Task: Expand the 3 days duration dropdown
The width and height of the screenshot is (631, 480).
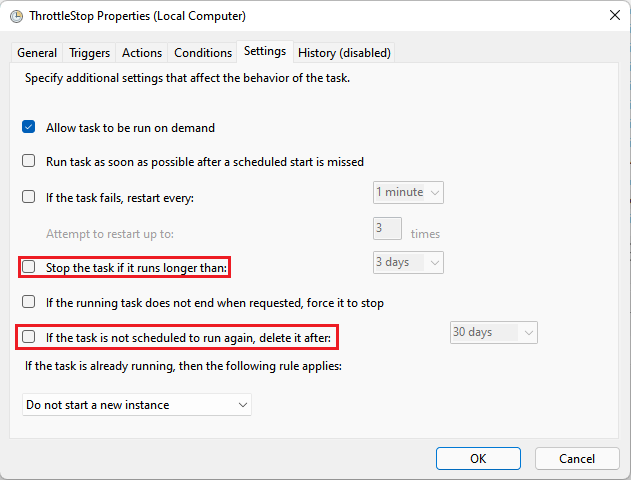Action: (408, 262)
